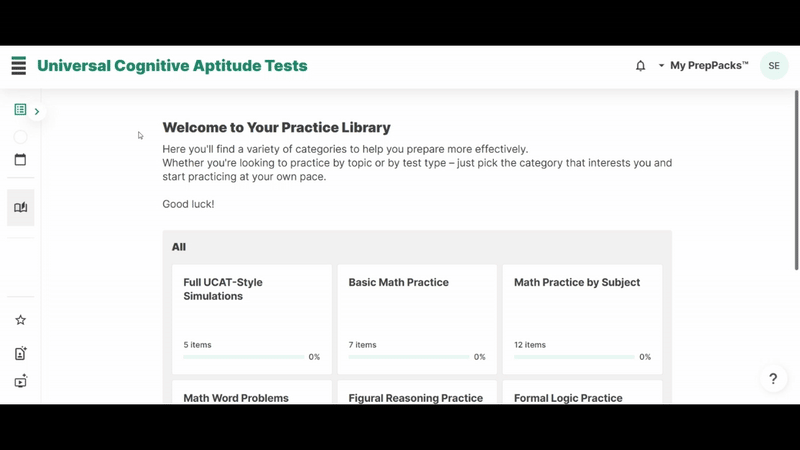The width and height of the screenshot is (800, 450).
Task: Click the SE user avatar
Action: click(774, 66)
